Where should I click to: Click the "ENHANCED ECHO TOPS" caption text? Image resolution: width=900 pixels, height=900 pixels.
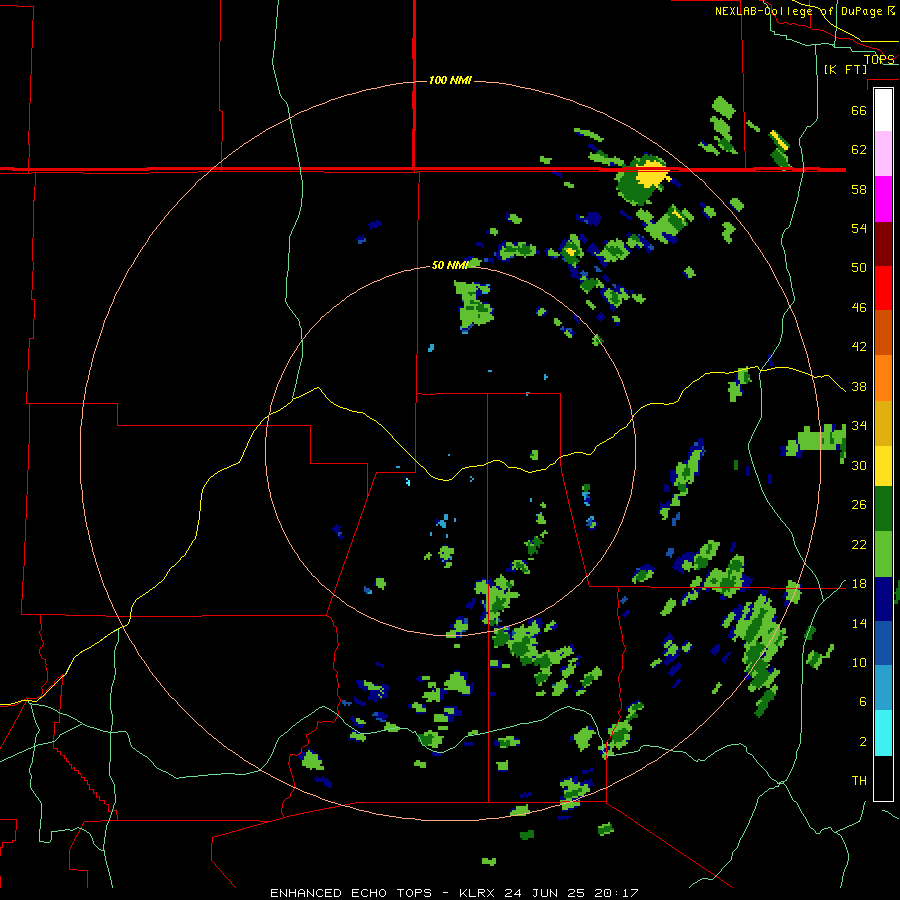coord(351,893)
